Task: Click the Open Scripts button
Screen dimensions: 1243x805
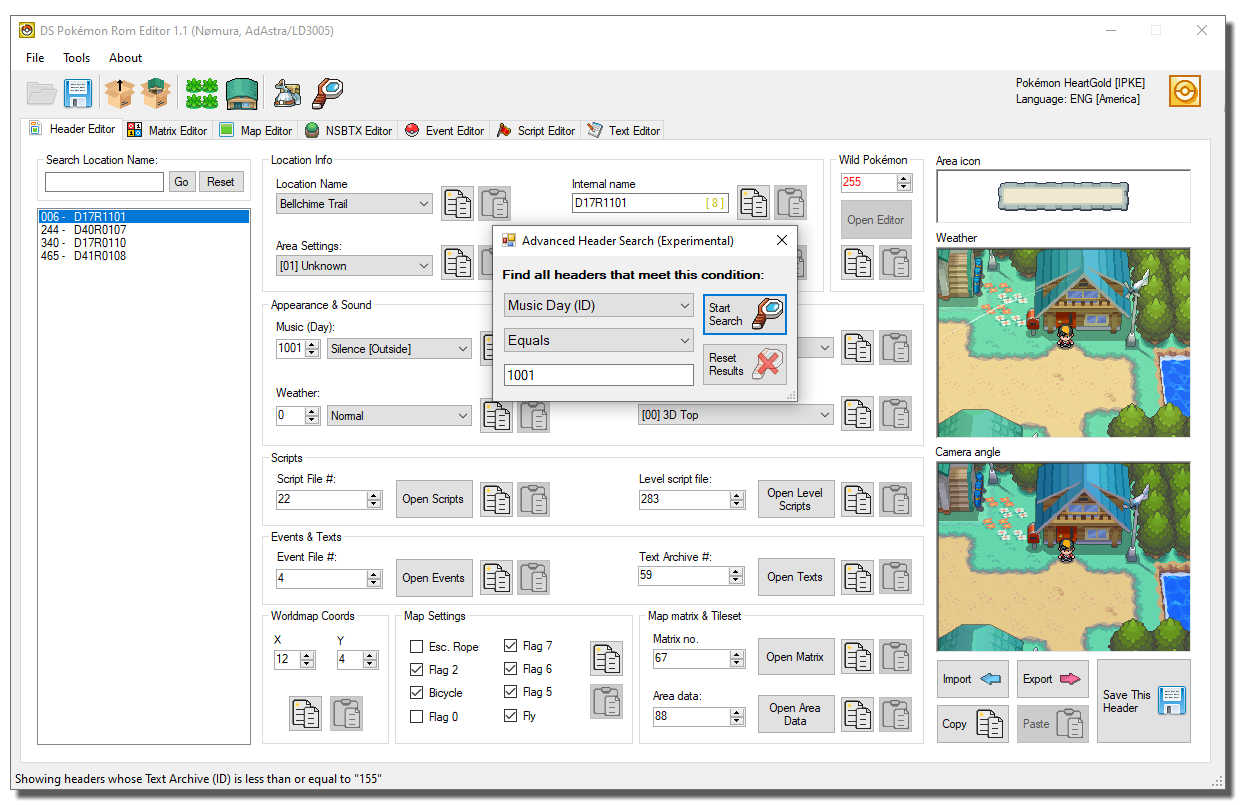Action: [x=433, y=499]
